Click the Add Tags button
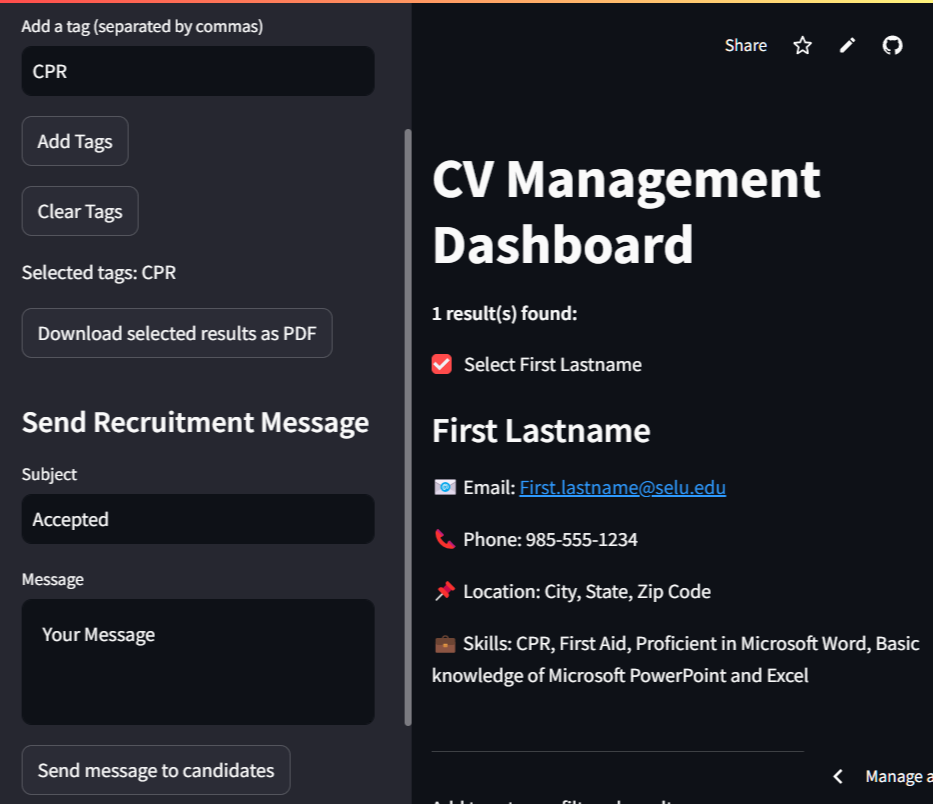This screenshot has height=804, width=933. [75, 141]
